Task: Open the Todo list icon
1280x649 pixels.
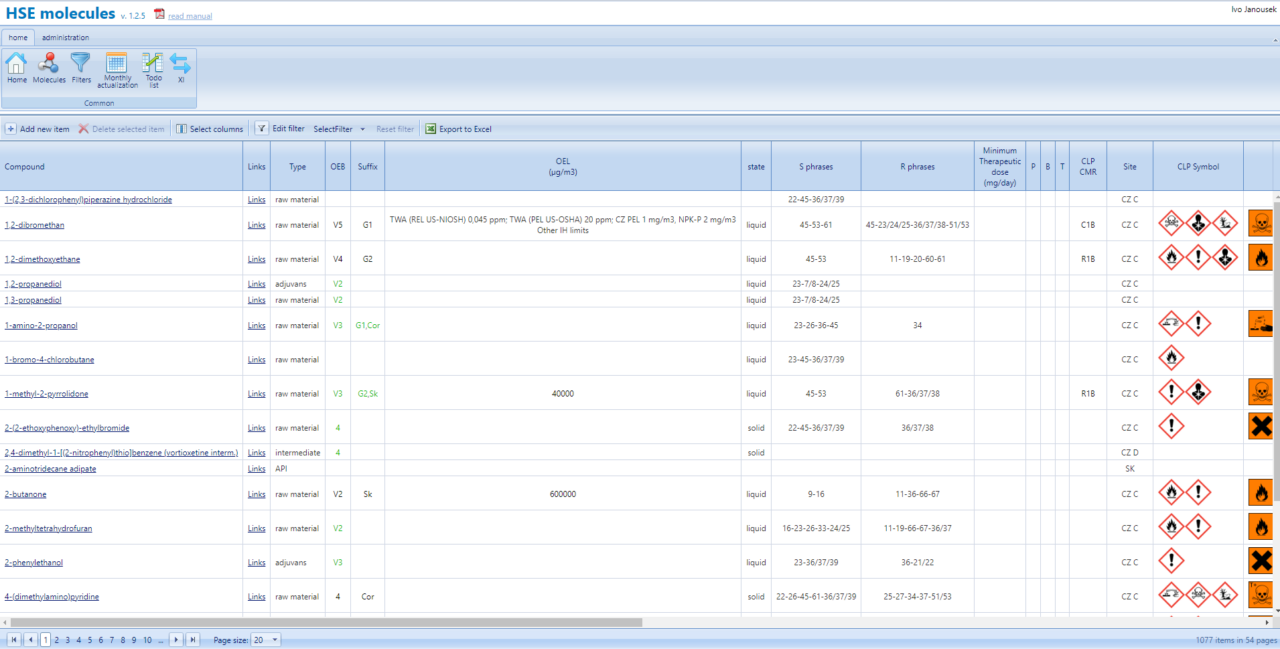Action: [153, 69]
